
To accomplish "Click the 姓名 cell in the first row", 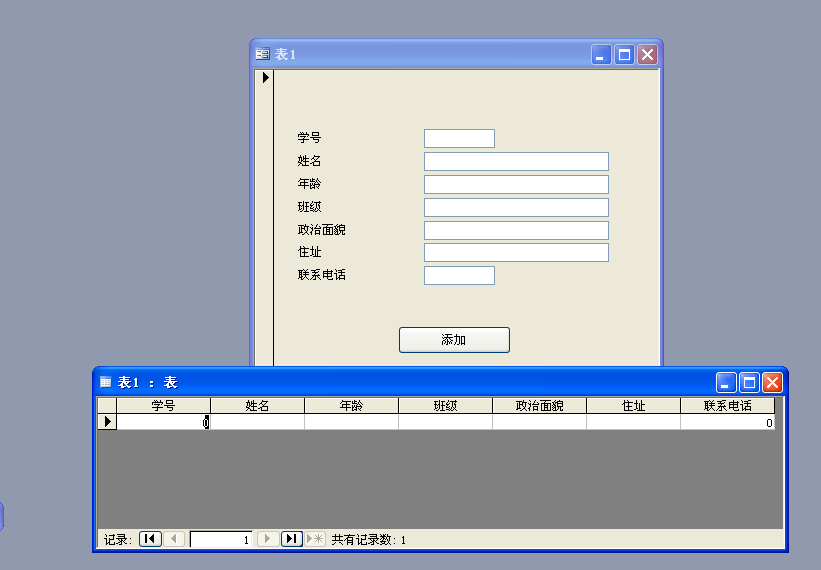I will 257,422.
